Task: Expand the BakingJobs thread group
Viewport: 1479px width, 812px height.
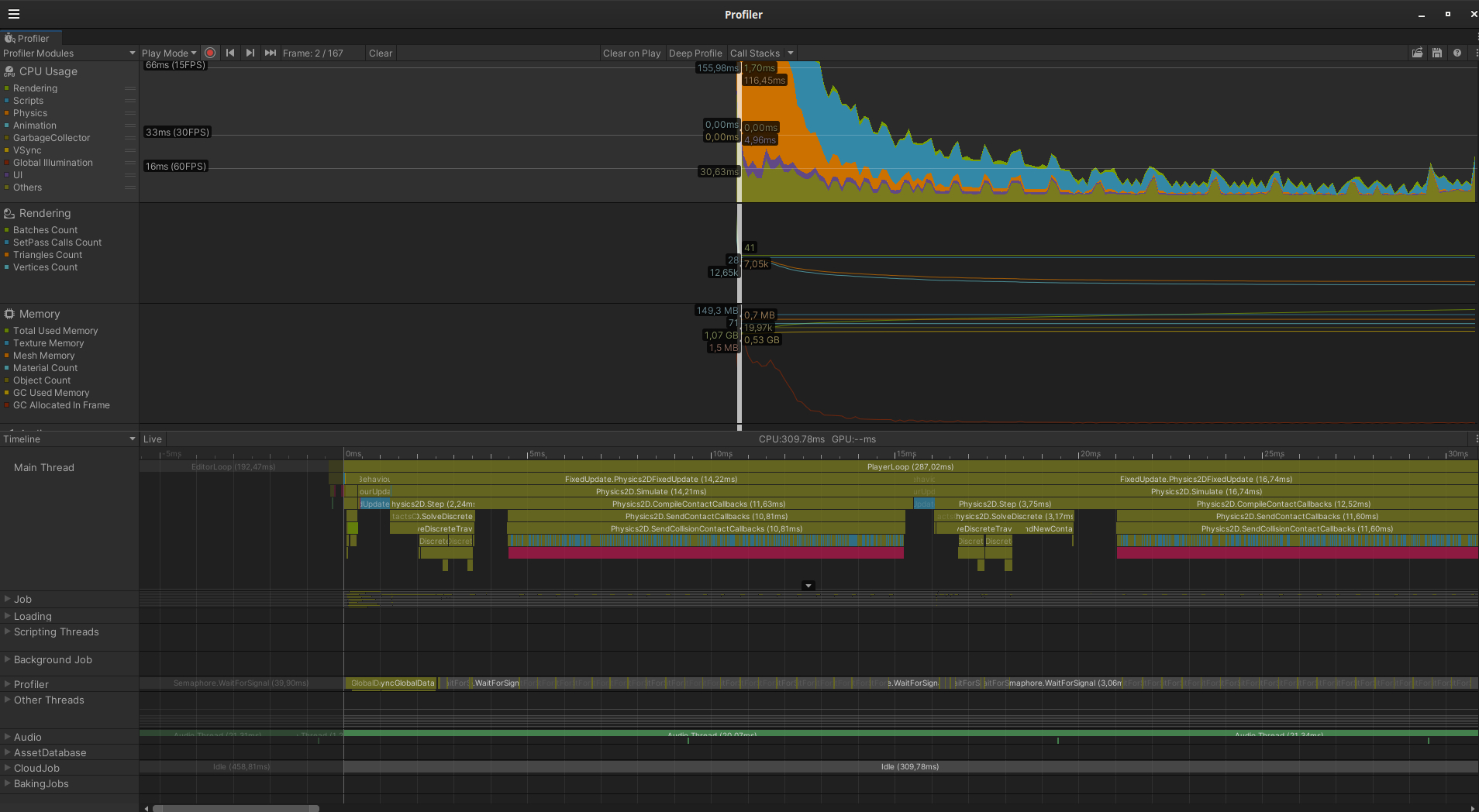Action: (x=8, y=783)
